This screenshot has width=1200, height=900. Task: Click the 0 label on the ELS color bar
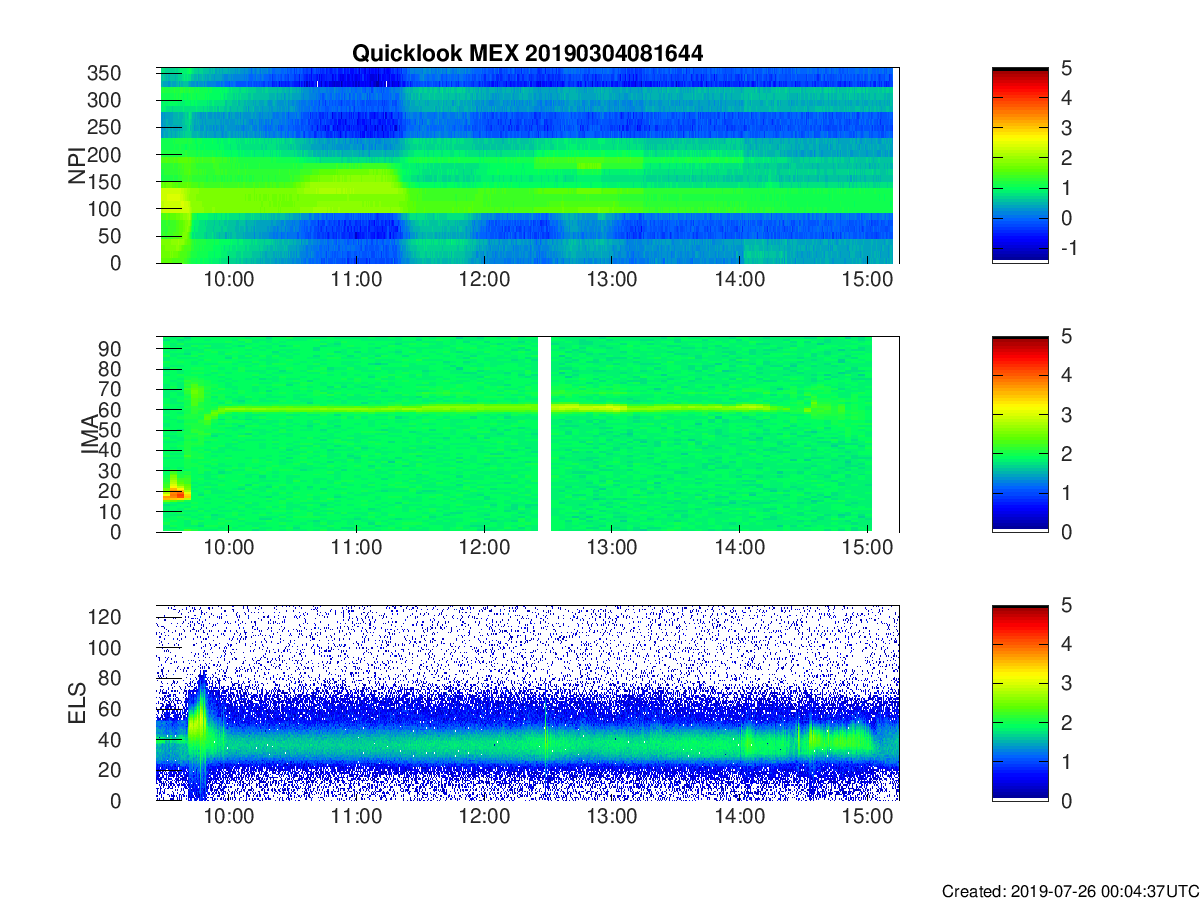pos(1065,800)
